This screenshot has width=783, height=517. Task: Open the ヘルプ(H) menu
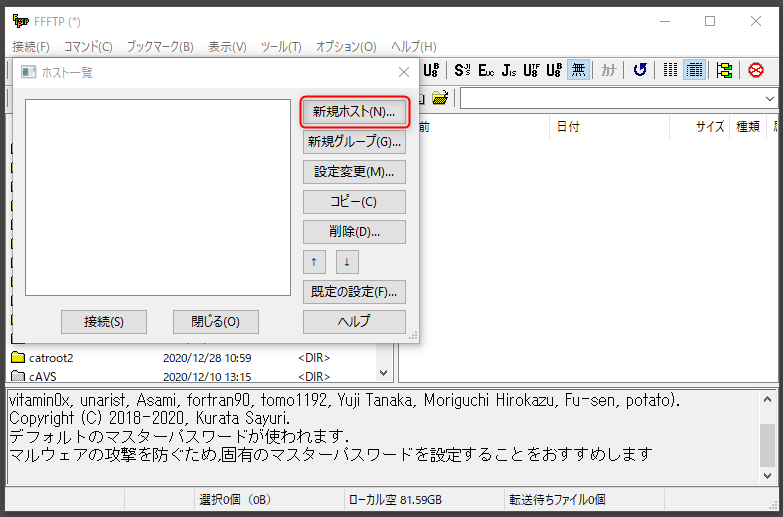[x=414, y=47]
